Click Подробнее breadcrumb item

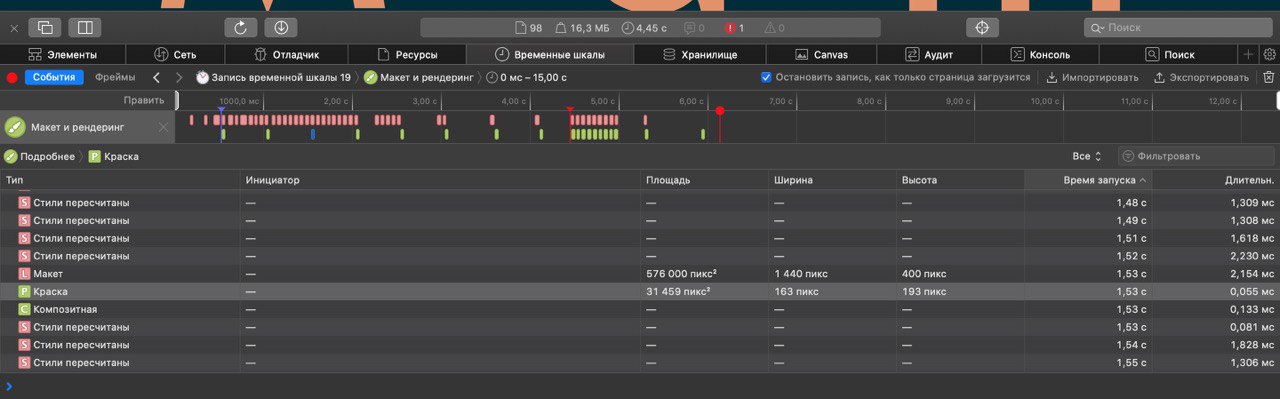pyautogui.click(x=39, y=156)
